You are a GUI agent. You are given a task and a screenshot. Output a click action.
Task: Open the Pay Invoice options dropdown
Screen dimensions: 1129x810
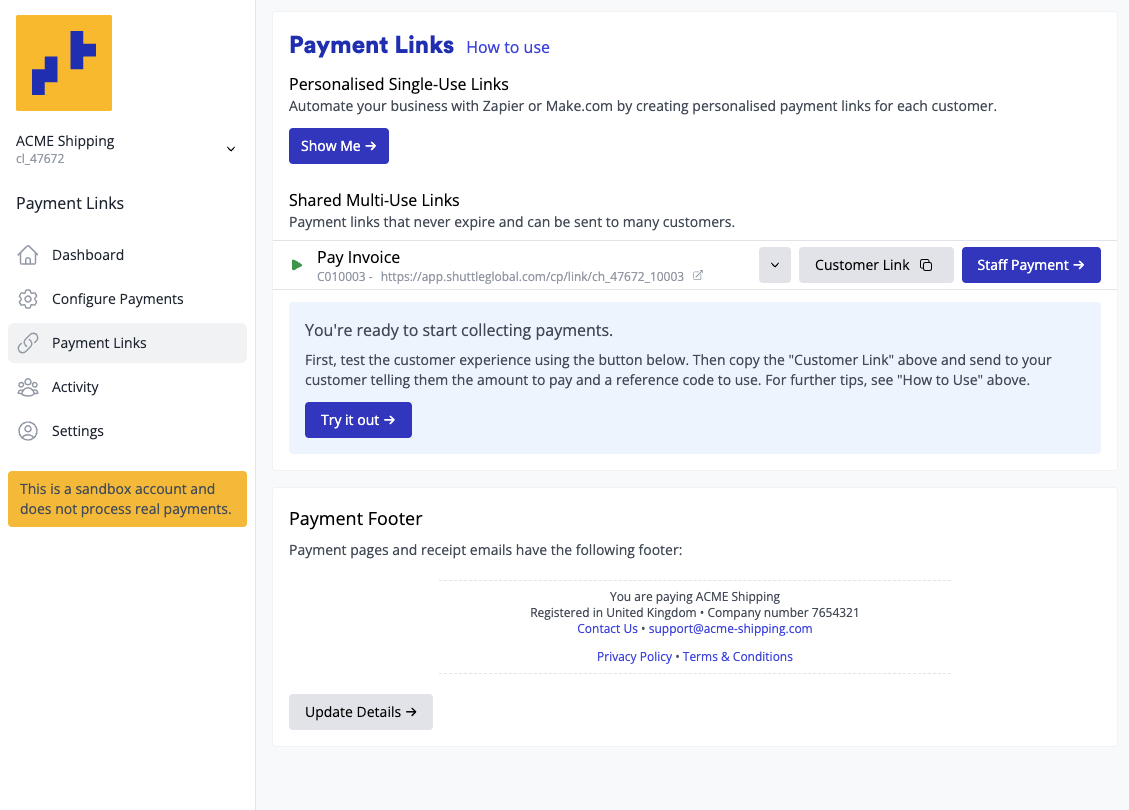click(x=775, y=265)
